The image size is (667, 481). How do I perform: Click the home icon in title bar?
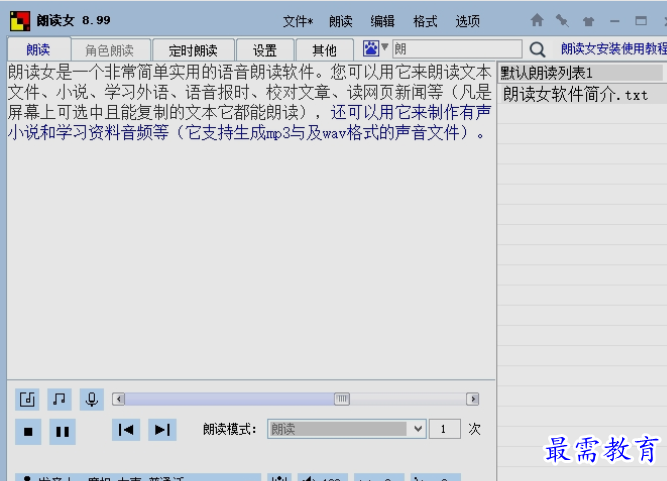tap(537, 20)
